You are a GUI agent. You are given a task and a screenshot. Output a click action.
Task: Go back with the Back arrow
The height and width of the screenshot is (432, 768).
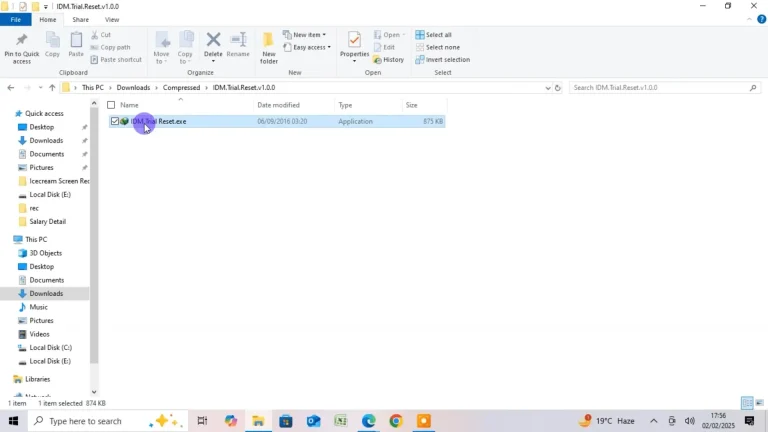11,88
